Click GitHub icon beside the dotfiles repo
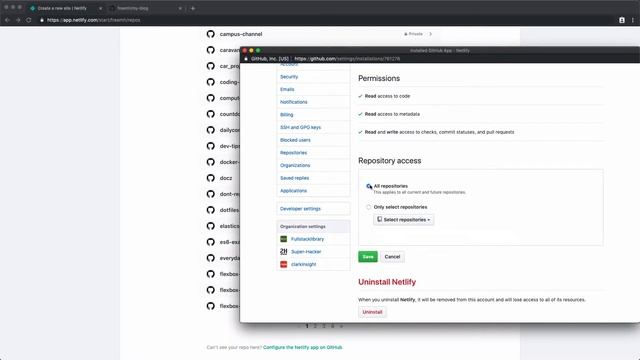The image size is (640, 360). pos(211,210)
